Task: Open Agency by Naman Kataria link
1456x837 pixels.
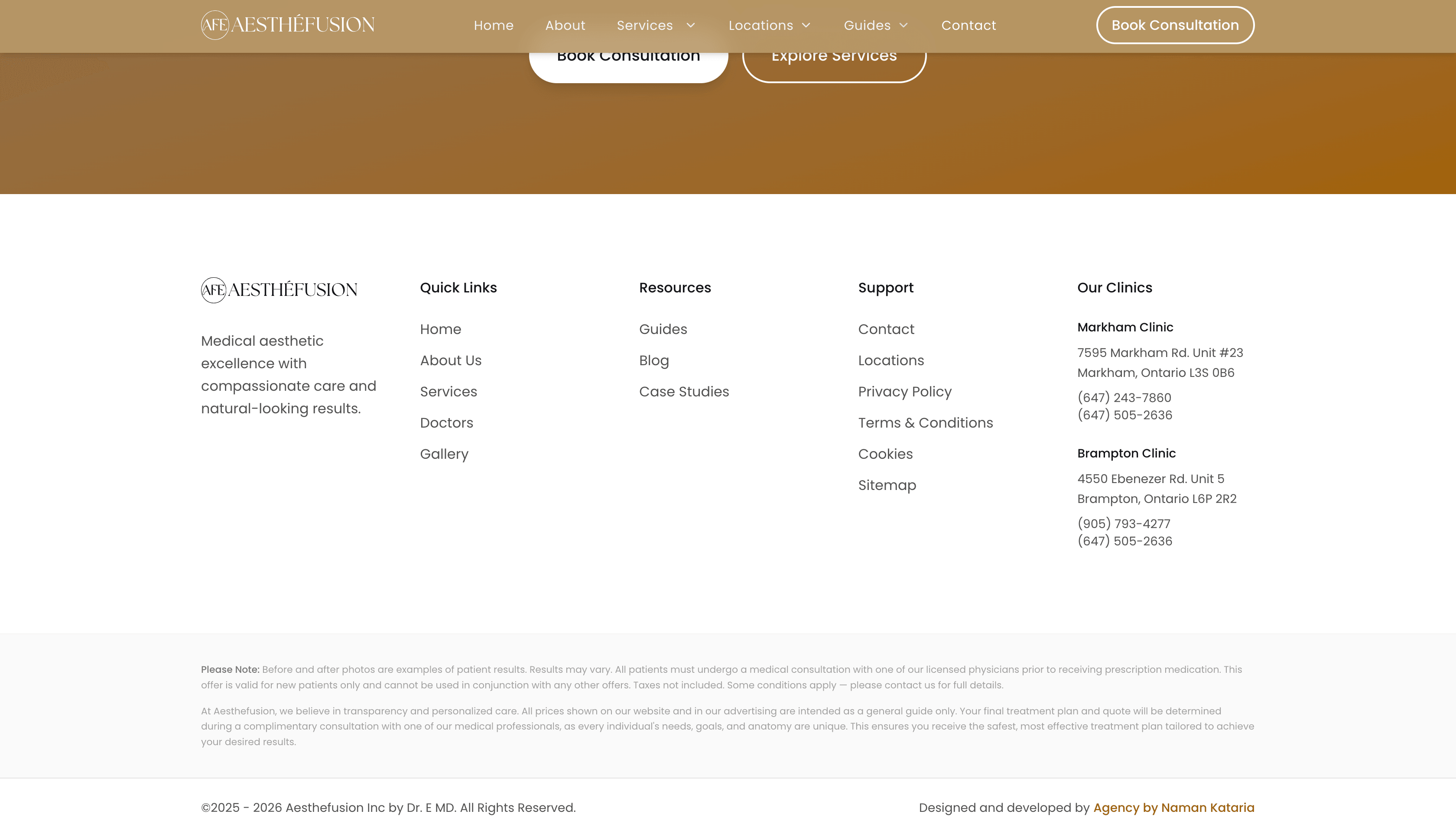Action: (1174, 808)
